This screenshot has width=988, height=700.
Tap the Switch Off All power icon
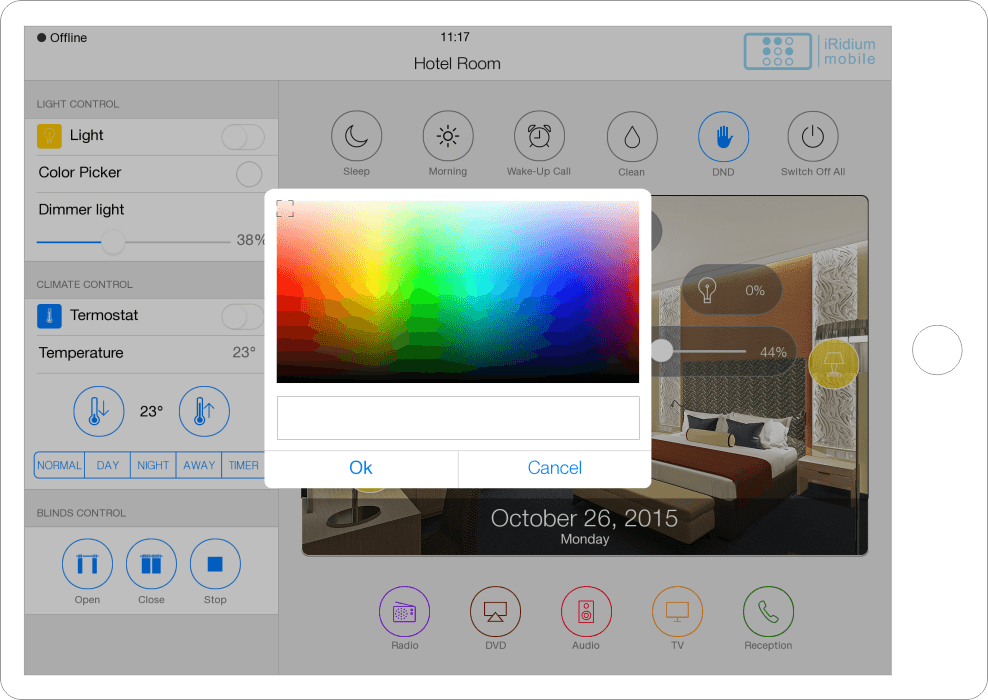[812, 137]
